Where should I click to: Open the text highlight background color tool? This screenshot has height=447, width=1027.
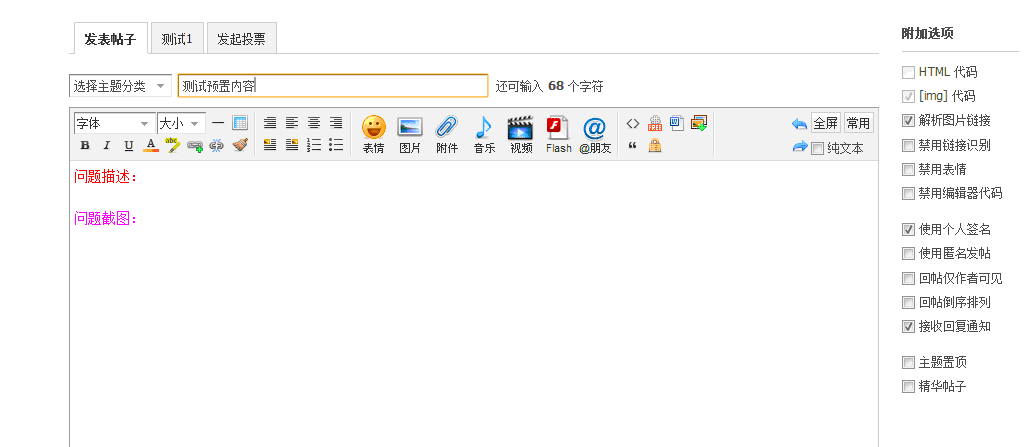173,146
